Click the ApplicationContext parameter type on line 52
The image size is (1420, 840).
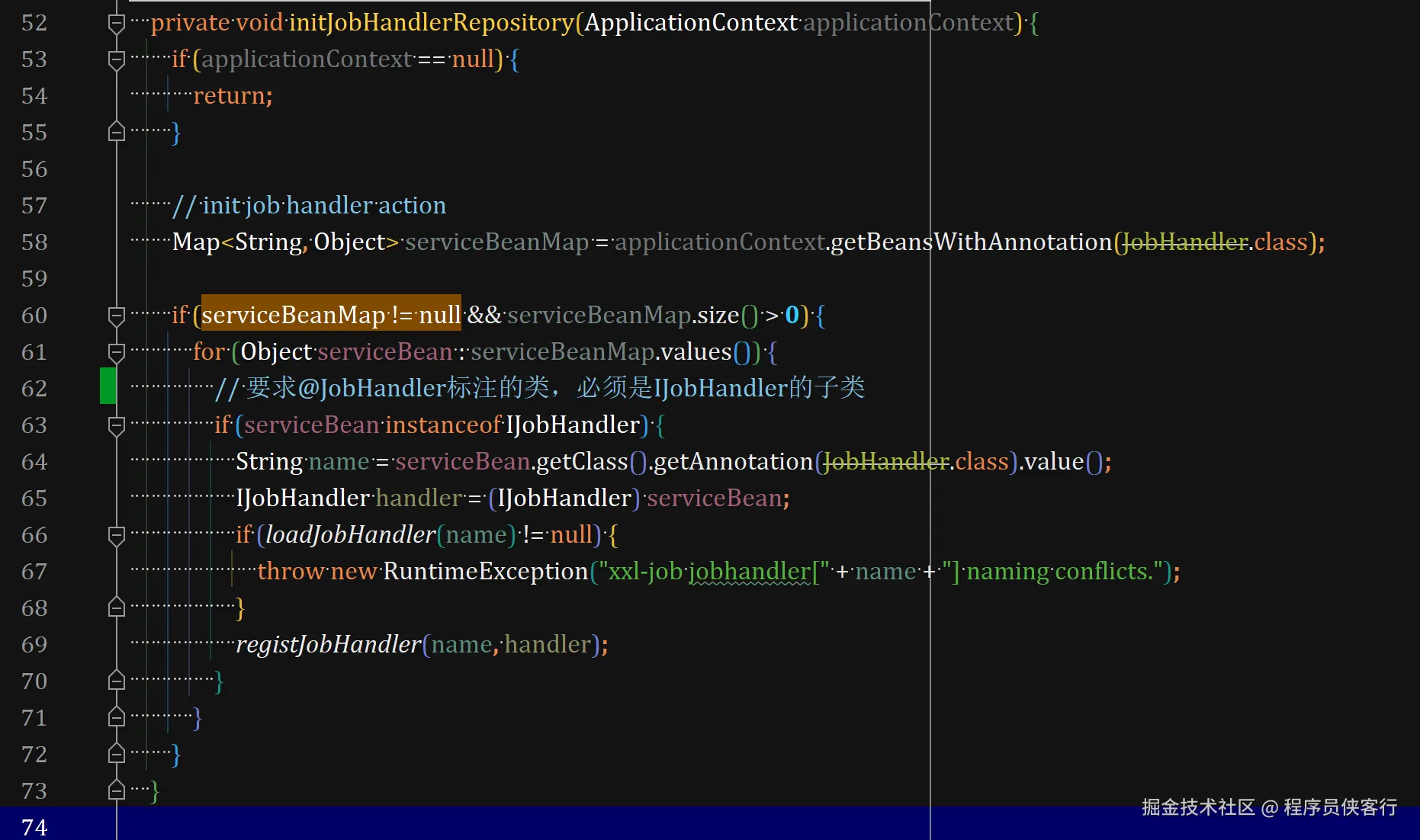pyautogui.click(x=691, y=23)
